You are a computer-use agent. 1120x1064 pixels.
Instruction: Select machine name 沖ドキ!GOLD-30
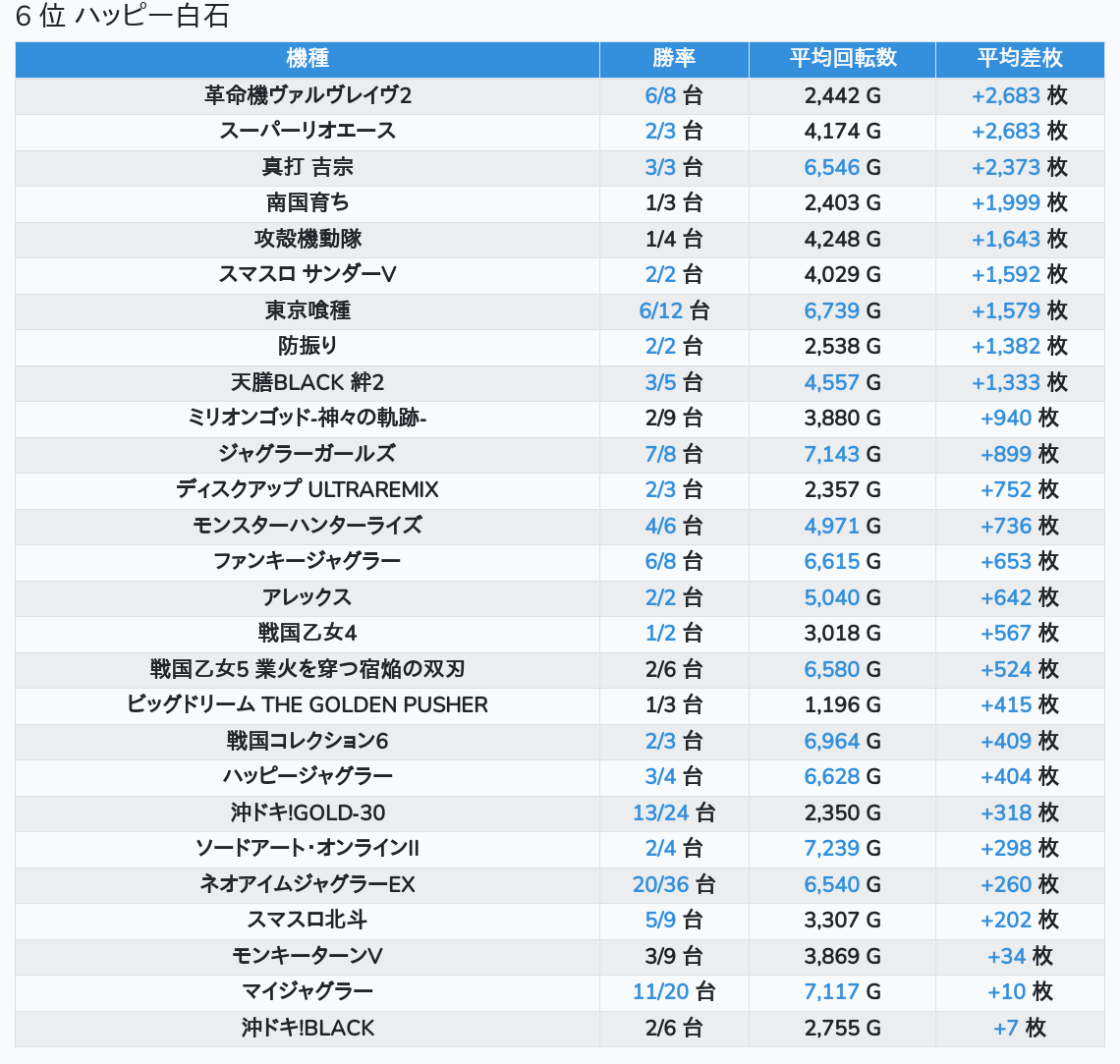(308, 812)
